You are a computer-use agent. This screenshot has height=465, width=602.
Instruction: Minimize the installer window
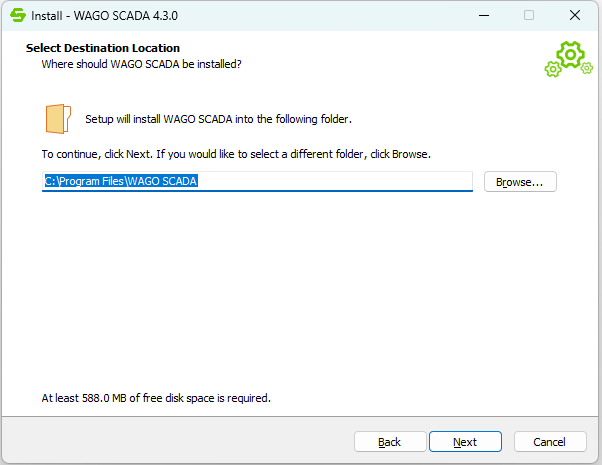pos(483,15)
